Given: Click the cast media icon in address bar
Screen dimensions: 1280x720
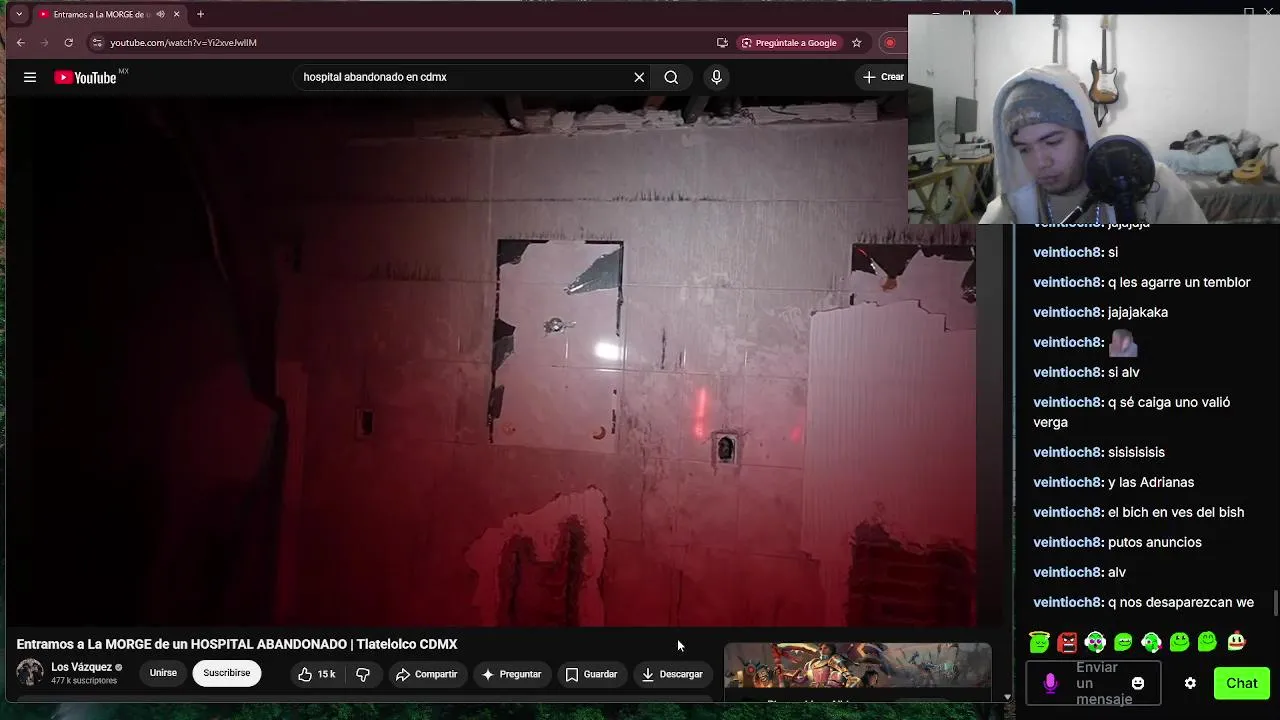Looking at the screenshot, I should [722, 43].
